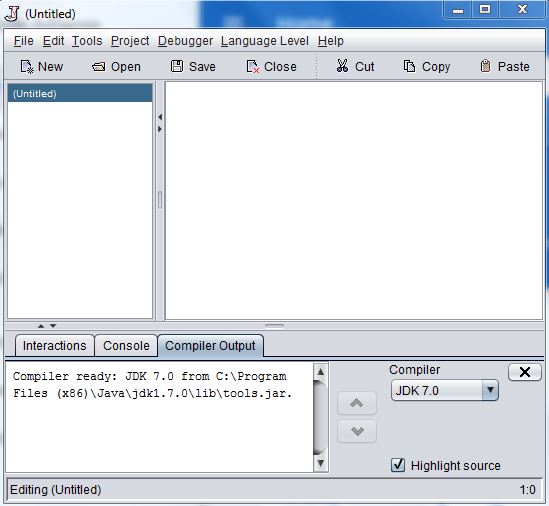The height and width of the screenshot is (506, 549).
Task: Open the Tools menu
Action: [x=87, y=41]
